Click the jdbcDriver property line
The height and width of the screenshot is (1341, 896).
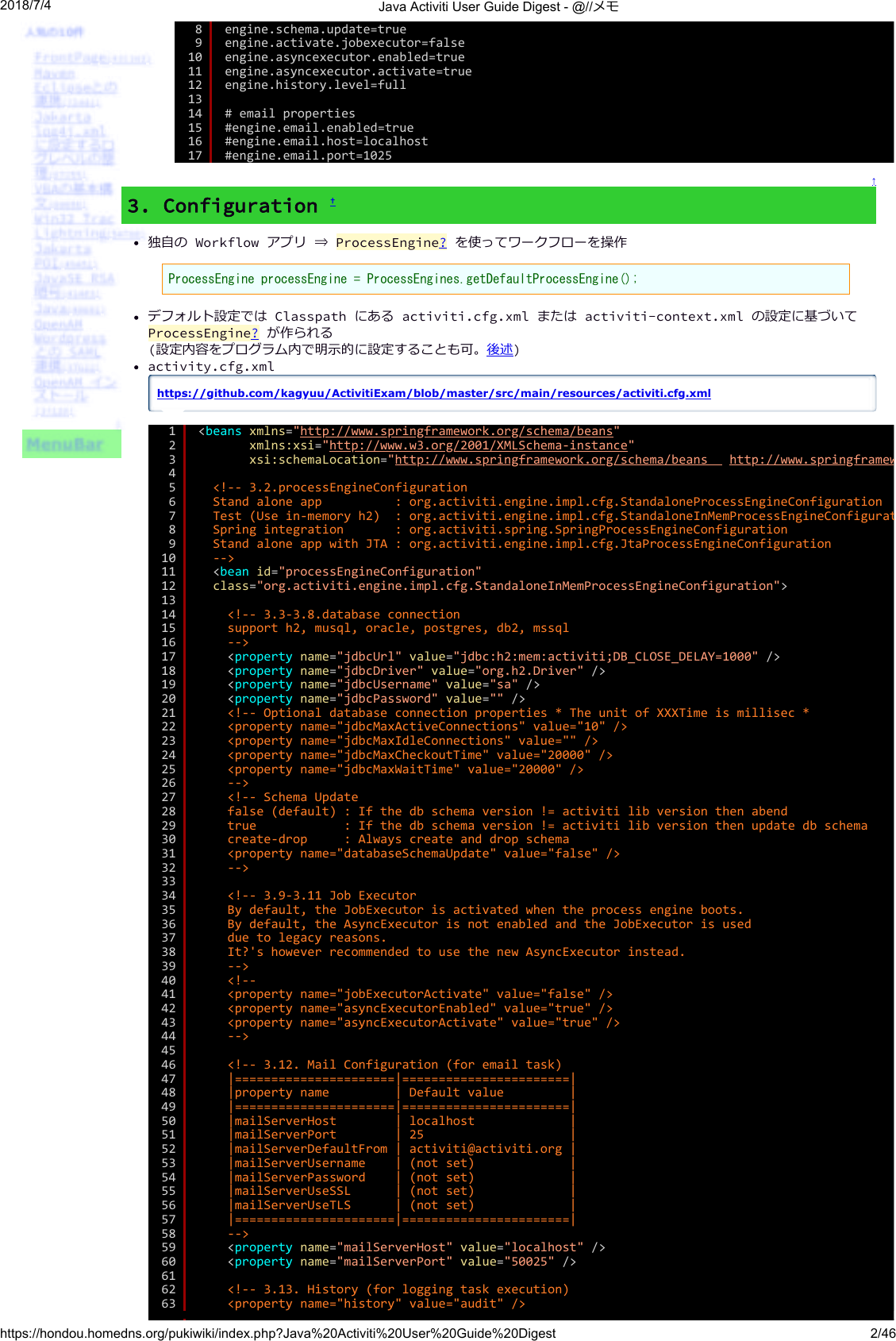click(x=416, y=671)
